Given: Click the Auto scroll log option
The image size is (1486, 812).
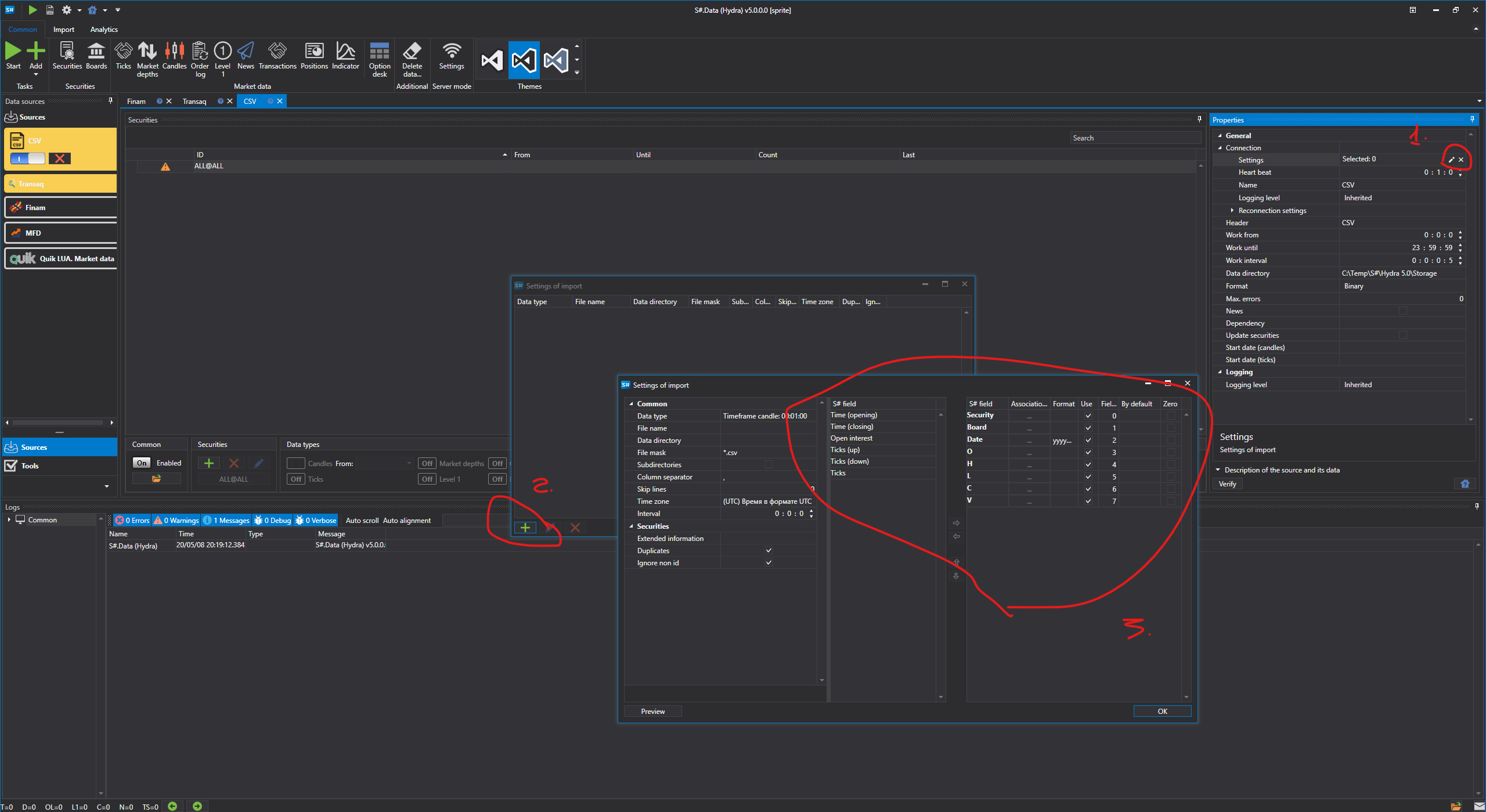Looking at the screenshot, I should coord(362,521).
